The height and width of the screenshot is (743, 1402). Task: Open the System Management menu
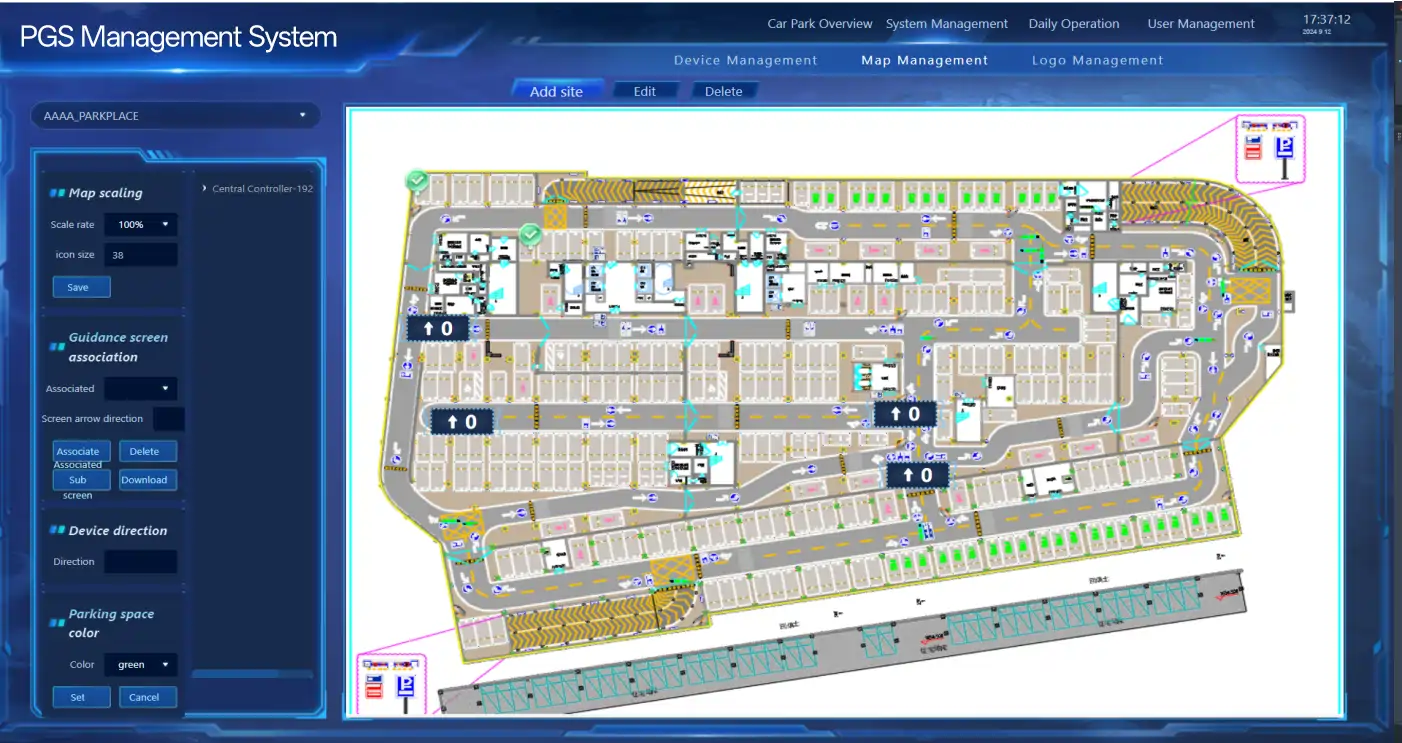947,24
